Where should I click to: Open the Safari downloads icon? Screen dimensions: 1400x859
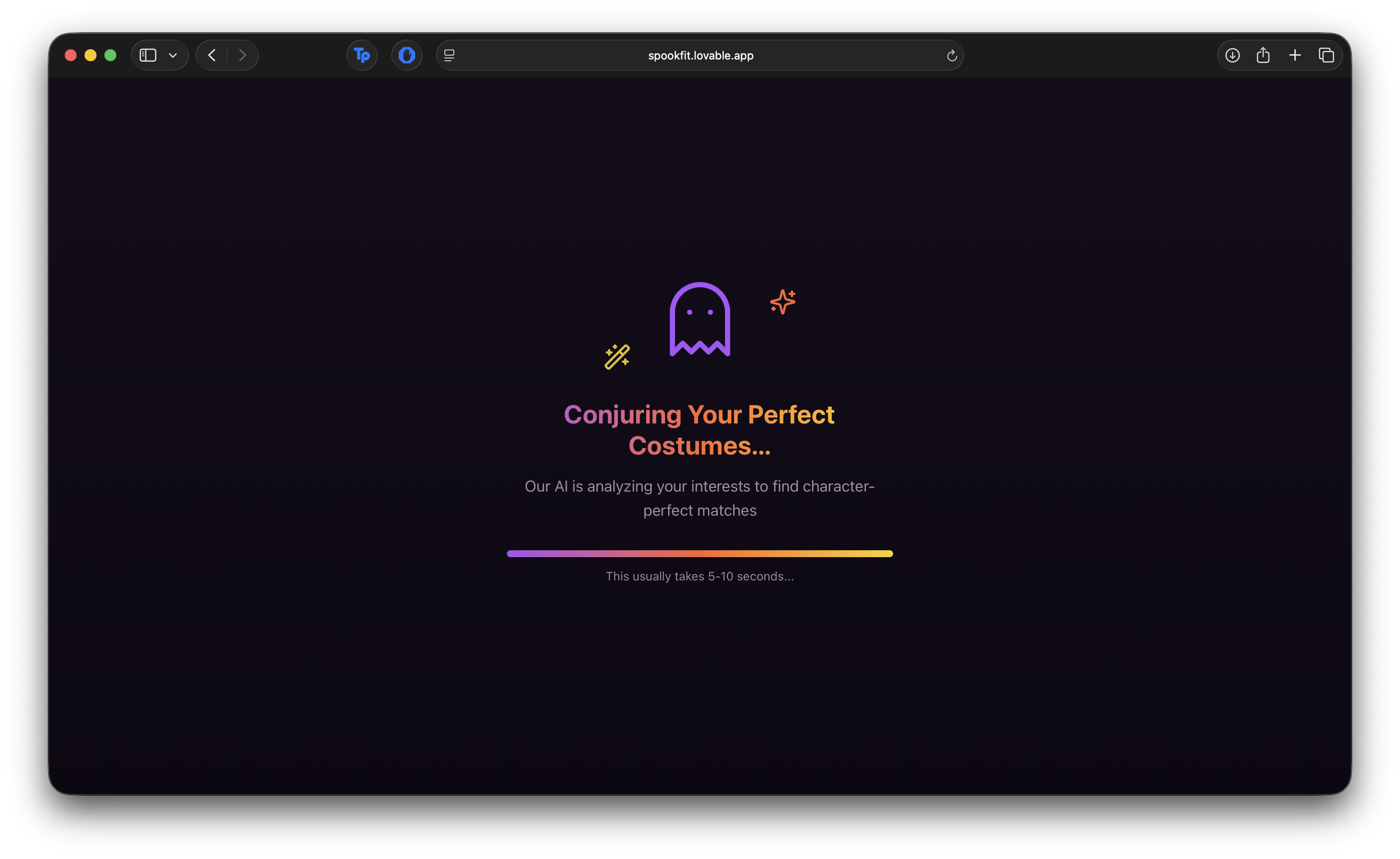pos(1232,55)
